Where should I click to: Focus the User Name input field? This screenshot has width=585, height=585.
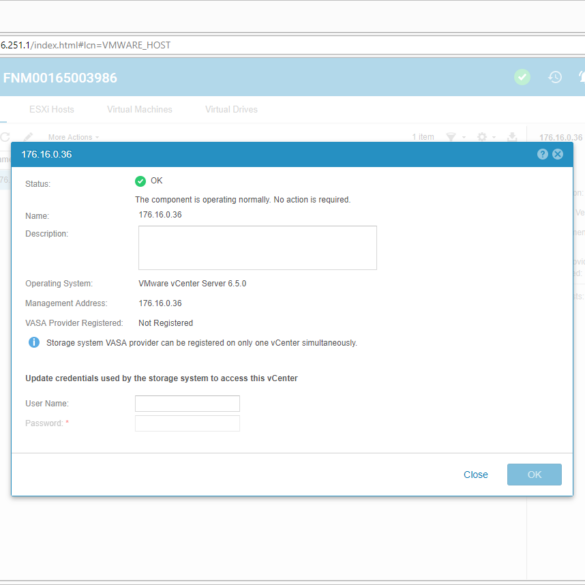(x=187, y=404)
